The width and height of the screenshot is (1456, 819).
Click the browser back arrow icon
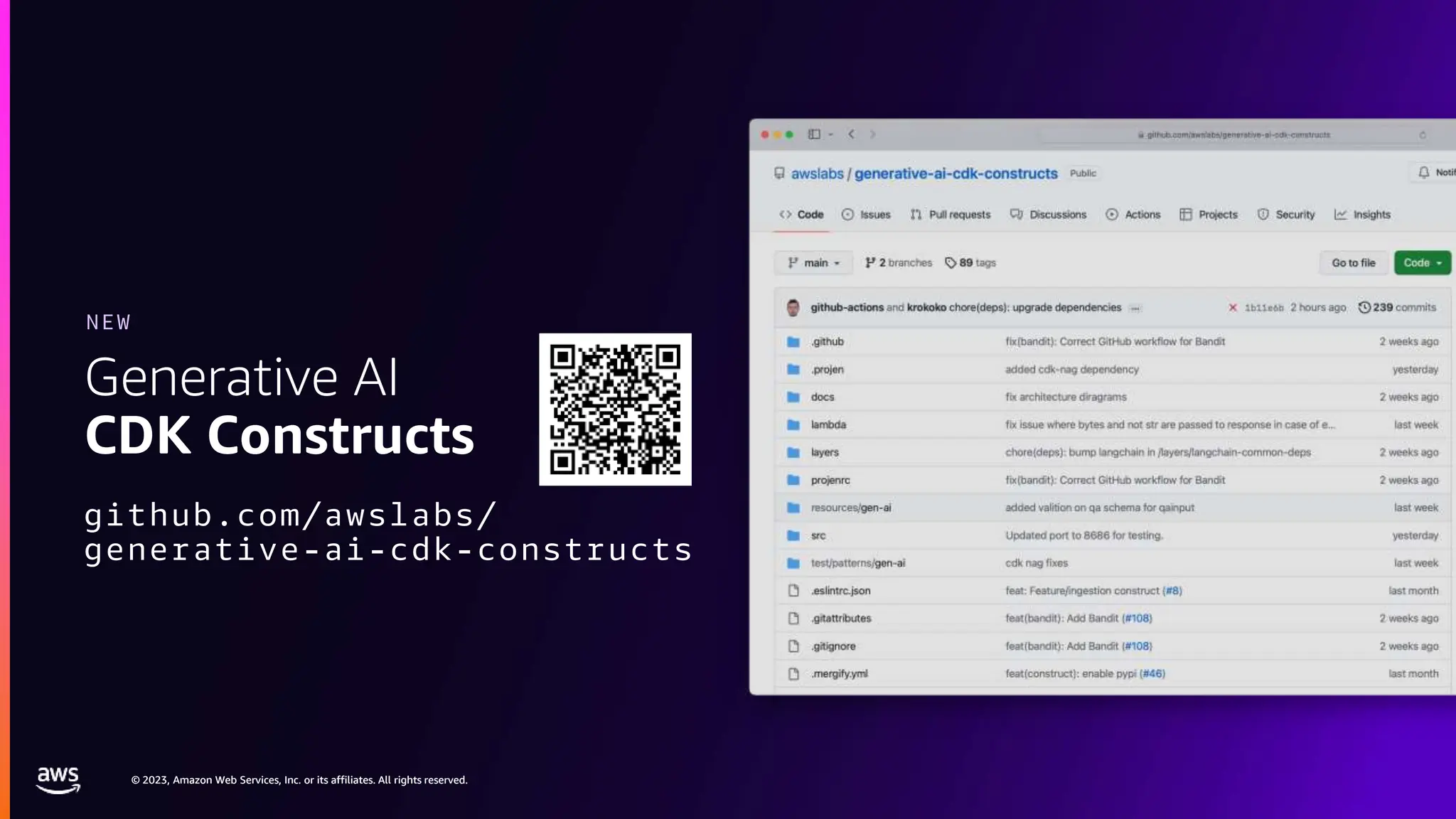pyautogui.click(x=851, y=134)
